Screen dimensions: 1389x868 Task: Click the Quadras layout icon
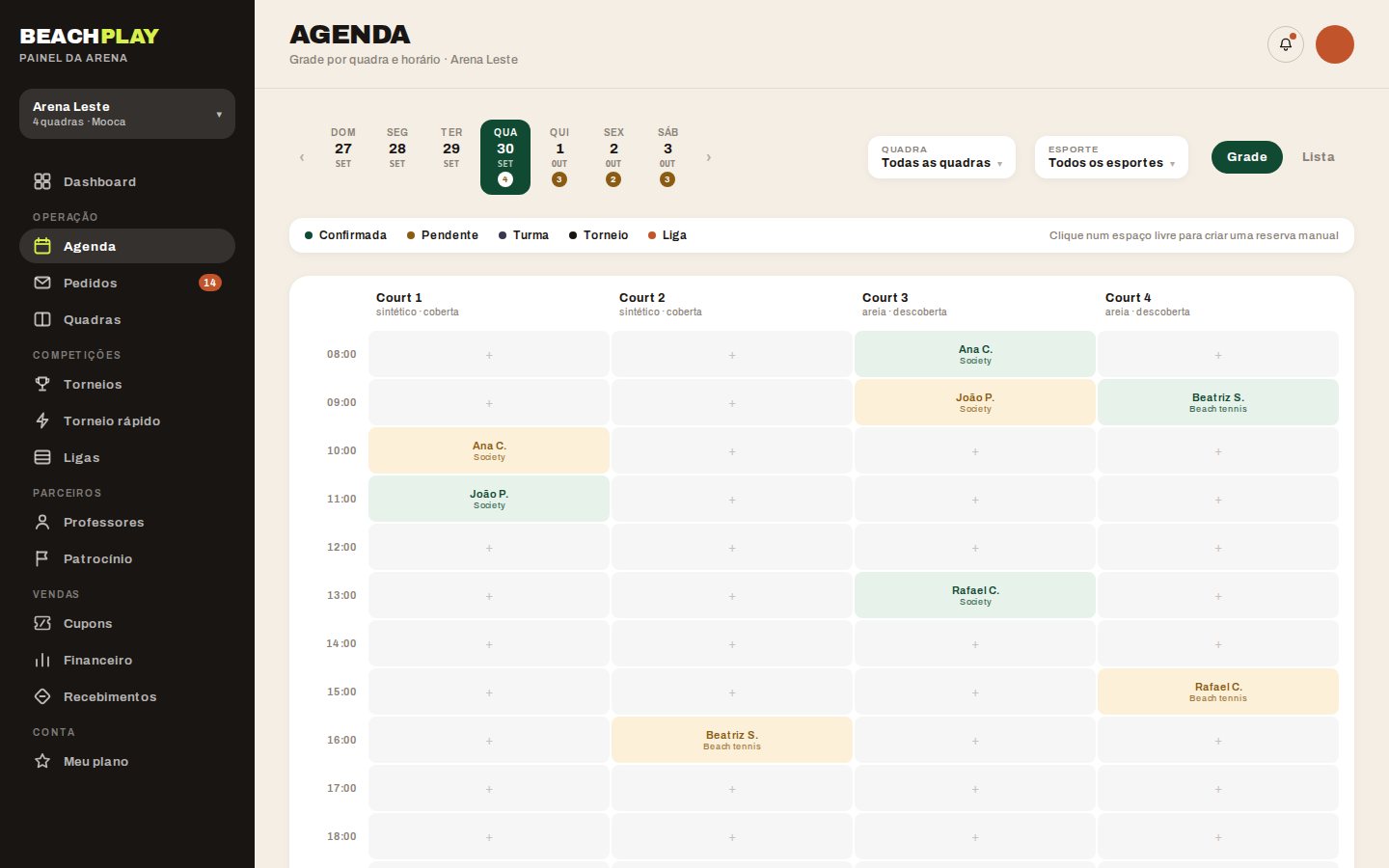point(42,319)
